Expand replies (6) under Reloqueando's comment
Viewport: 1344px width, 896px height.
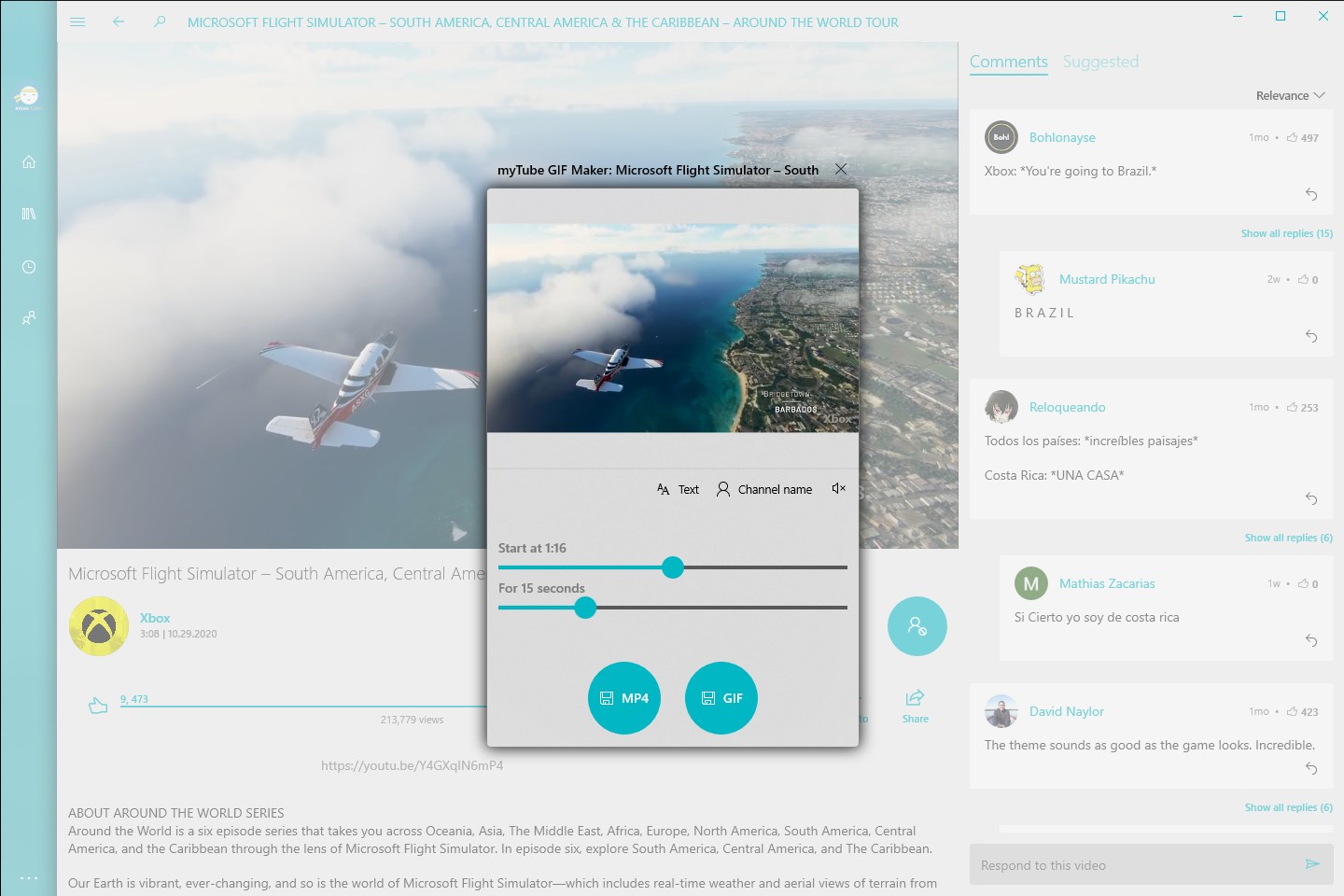(x=1288, y=538)
